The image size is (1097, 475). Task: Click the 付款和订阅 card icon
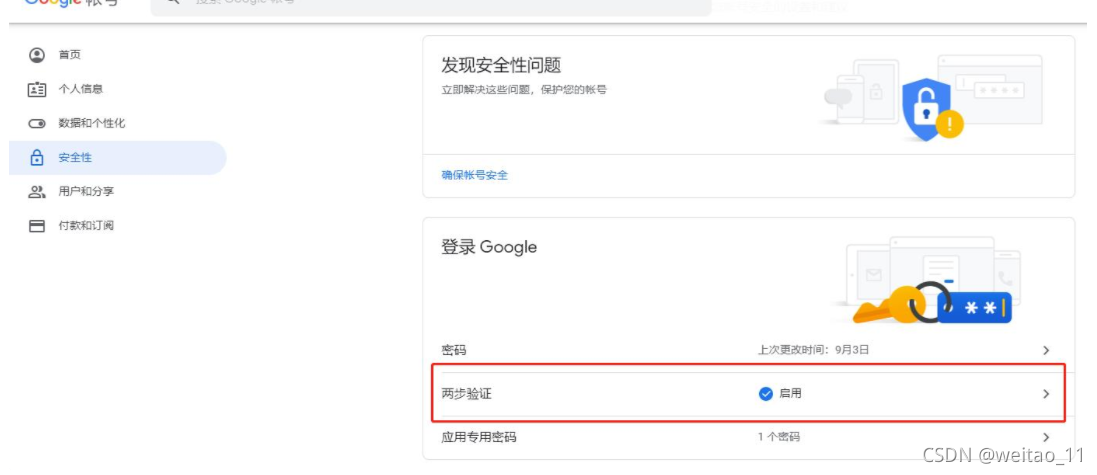(36, 226)
